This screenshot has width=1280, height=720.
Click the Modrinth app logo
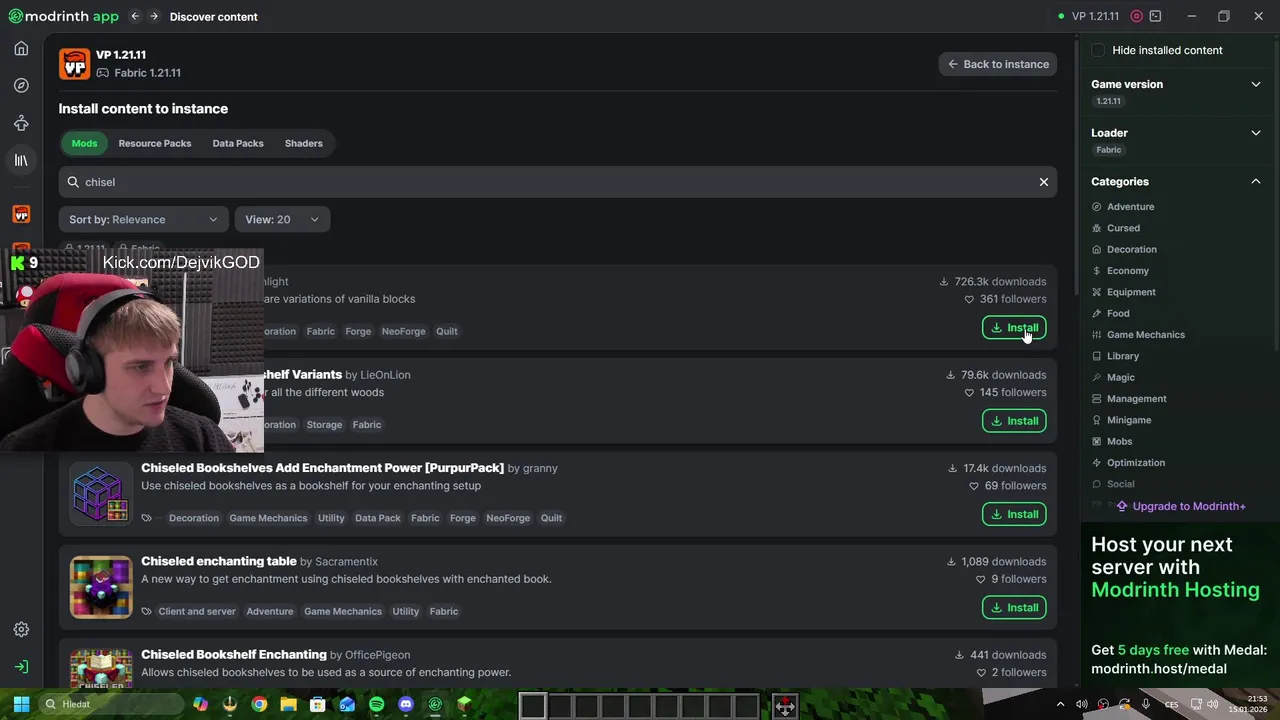tap(63, 16)
